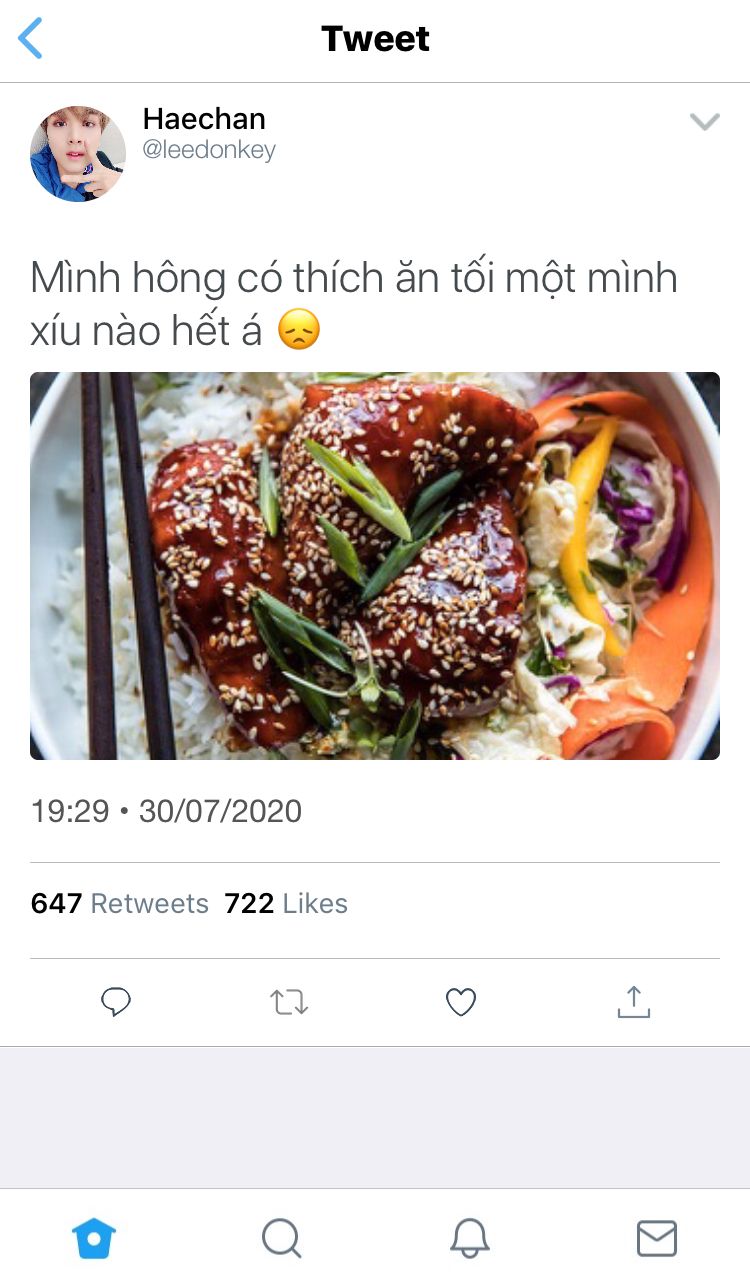Screen dimensions: 750x1288
Task: Open the Messages envelope tab
Action: pos(657,1239)
